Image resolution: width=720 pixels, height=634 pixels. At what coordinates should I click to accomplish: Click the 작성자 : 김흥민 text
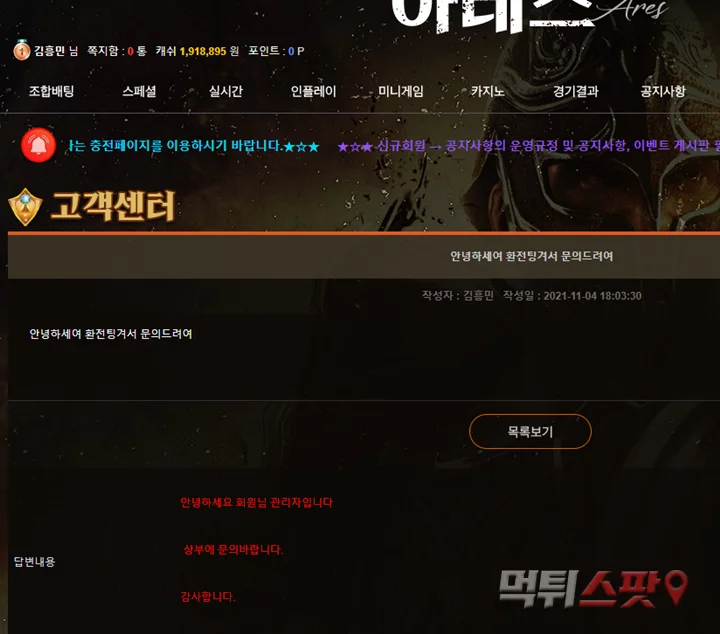pos(458,296)
